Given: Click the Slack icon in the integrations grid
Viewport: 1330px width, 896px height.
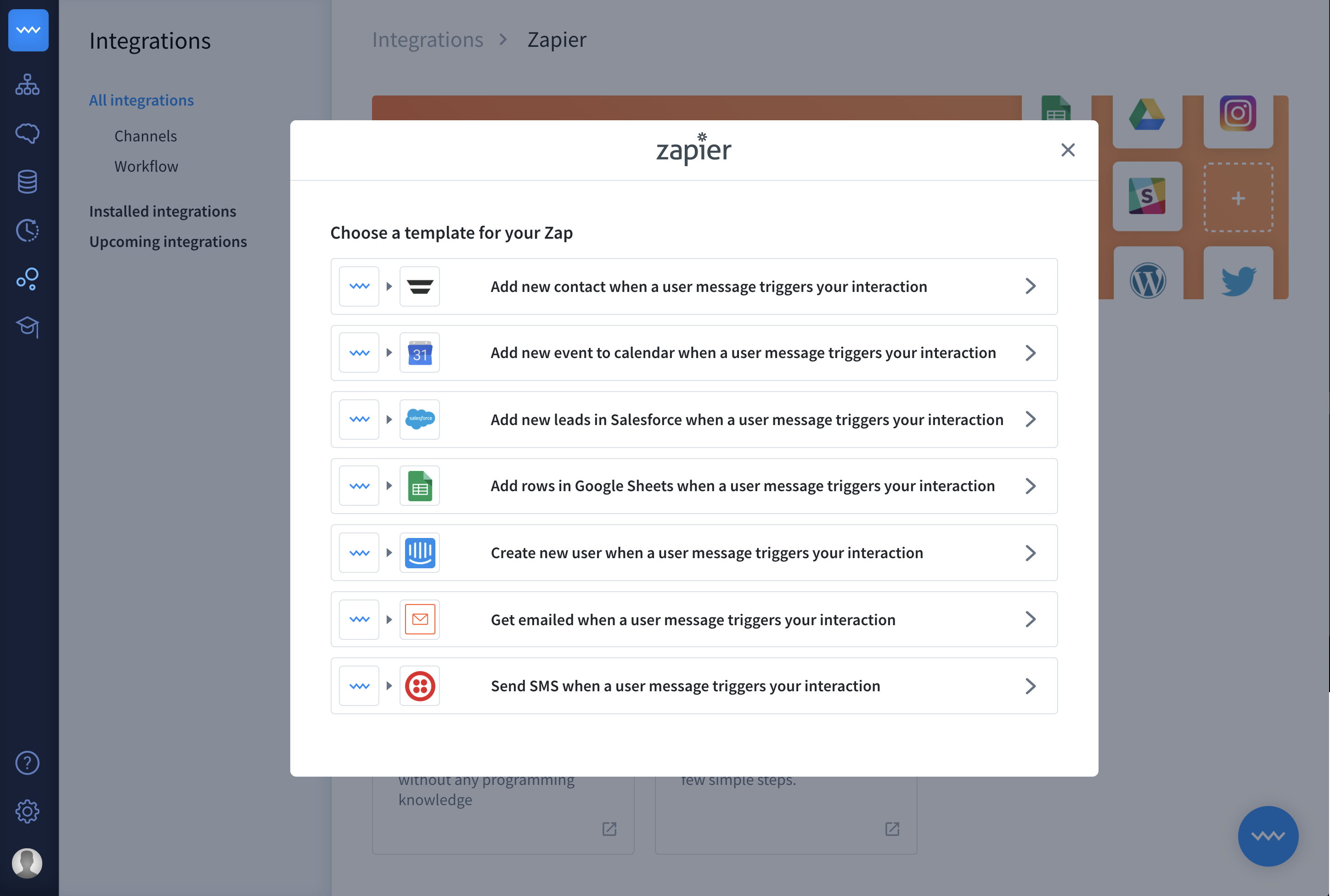Looking at the screenshot, I should [1147, 197].
